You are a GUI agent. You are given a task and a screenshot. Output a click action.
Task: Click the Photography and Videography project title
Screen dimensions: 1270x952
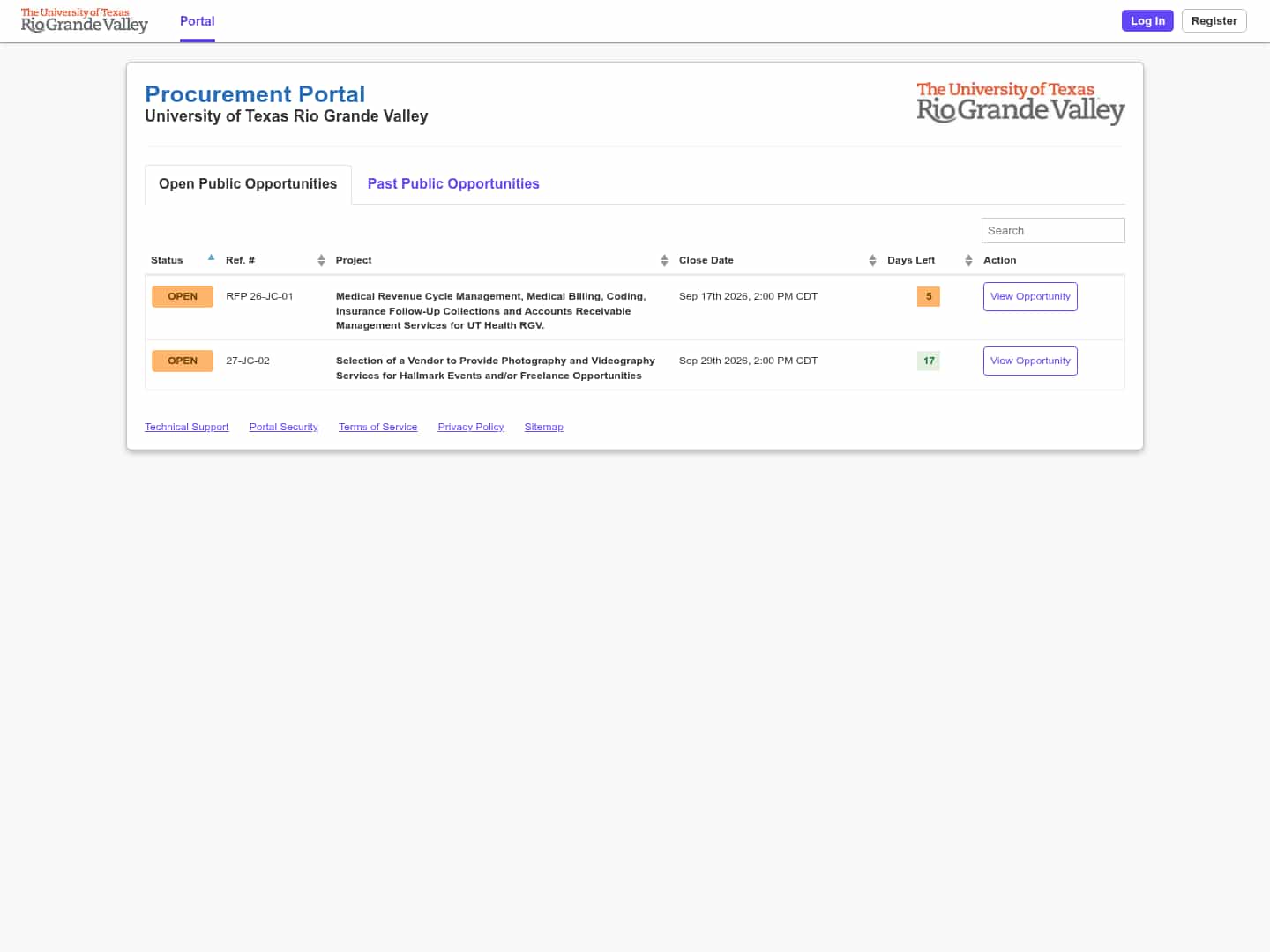(x=496, y=368)
